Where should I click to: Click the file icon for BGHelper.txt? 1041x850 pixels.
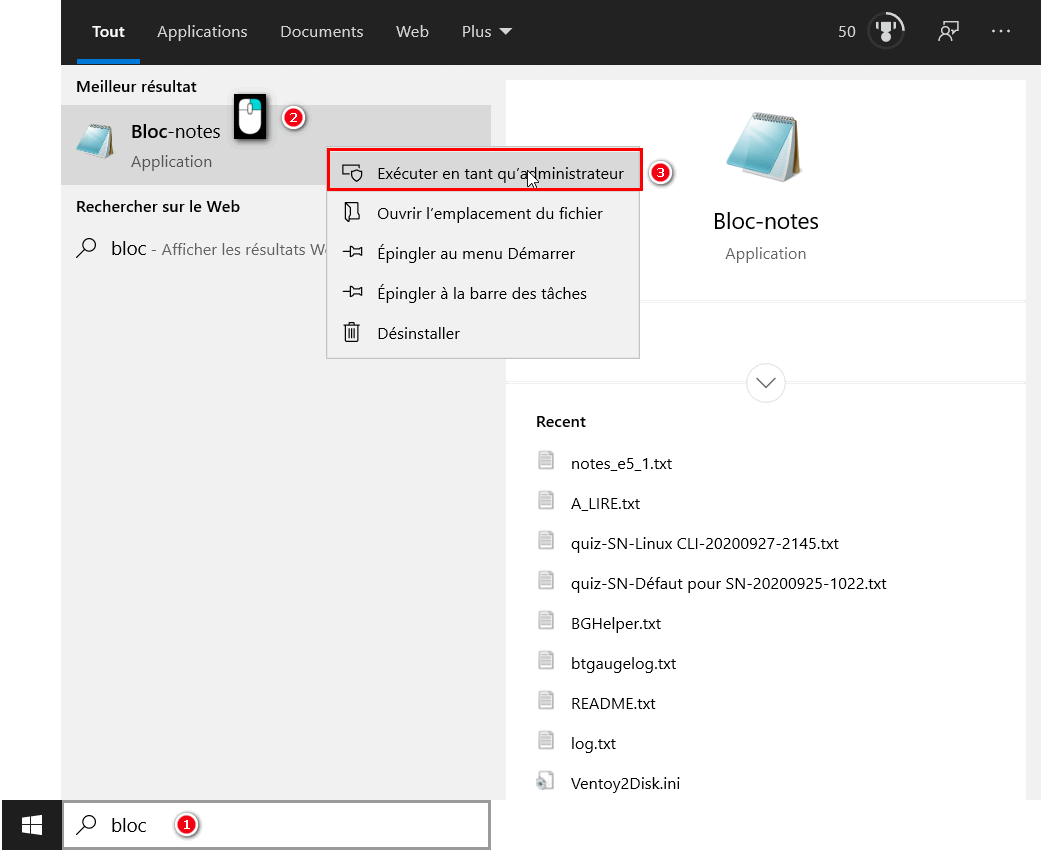(x=546, y=620)
